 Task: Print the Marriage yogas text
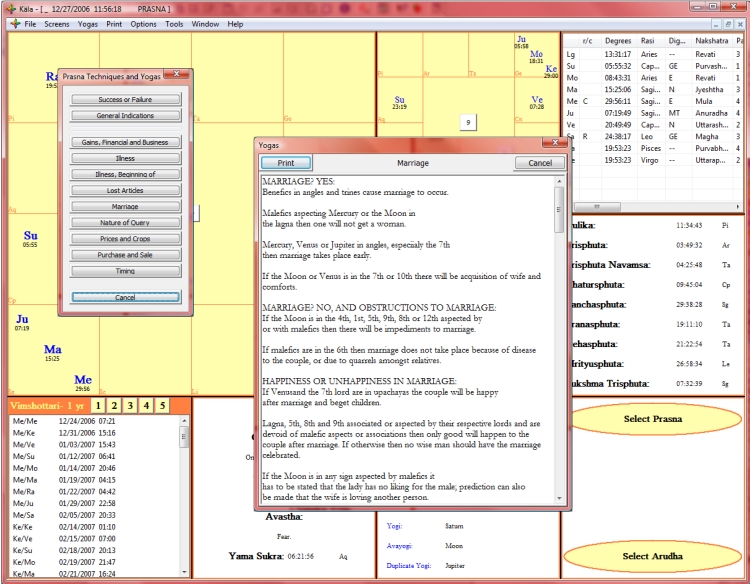point(286,163)
